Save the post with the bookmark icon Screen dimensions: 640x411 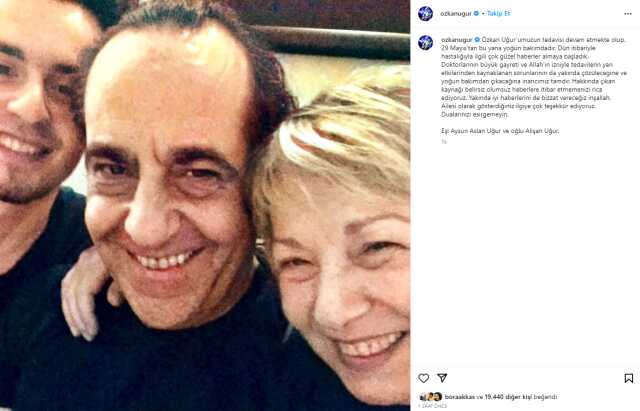pyautogui.click(x=629, y=378)
